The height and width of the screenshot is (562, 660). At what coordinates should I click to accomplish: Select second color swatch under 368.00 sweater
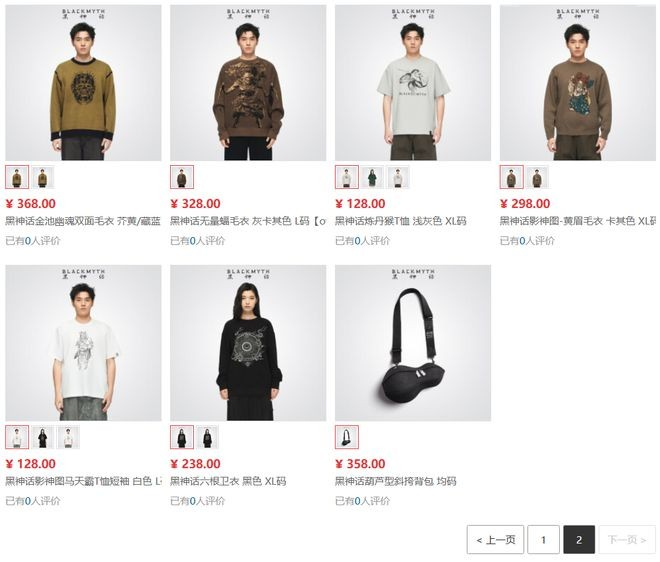click(x=43, y=177)
